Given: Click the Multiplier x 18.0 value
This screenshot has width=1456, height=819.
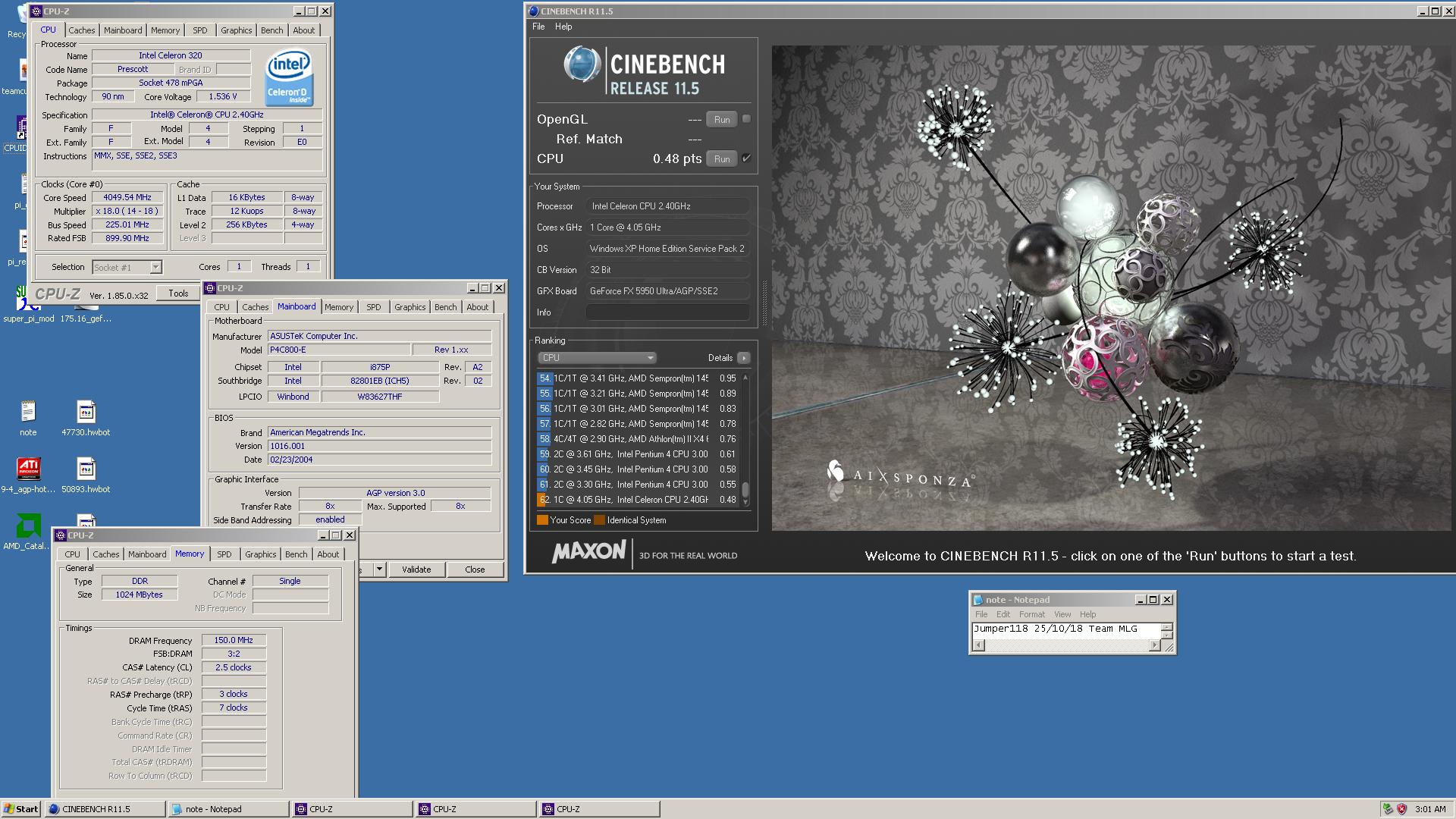Looking at the screenshot, I should click(127, 211).
